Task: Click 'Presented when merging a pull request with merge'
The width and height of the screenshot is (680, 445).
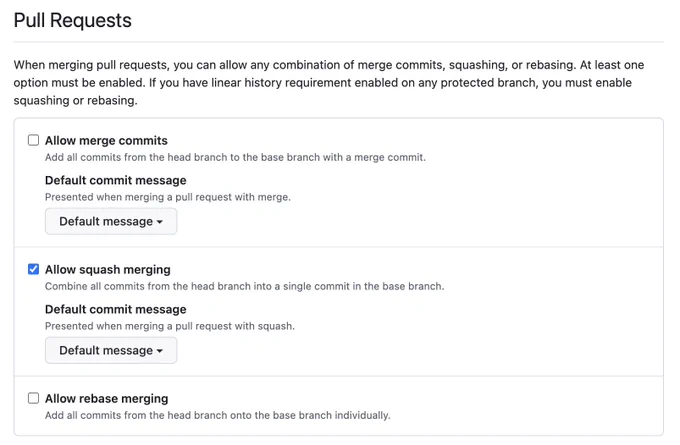Action: (168, 197)
